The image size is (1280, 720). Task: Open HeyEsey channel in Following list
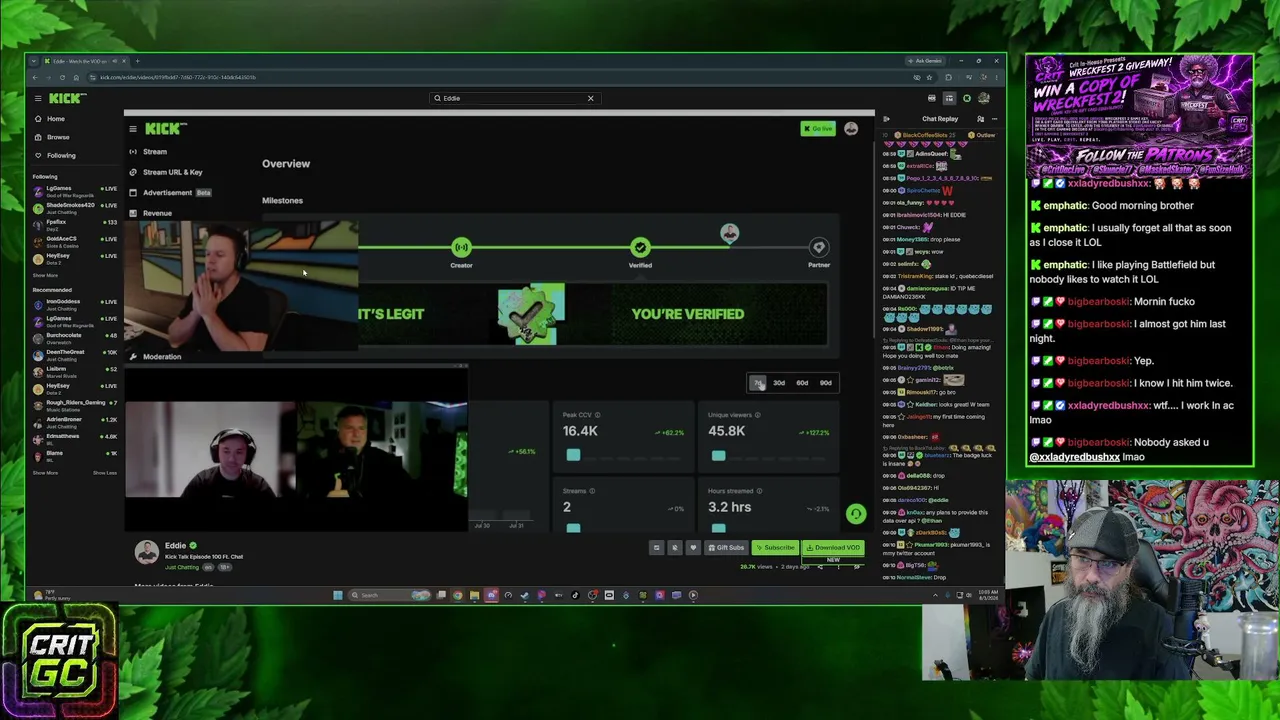pos(77,258)
